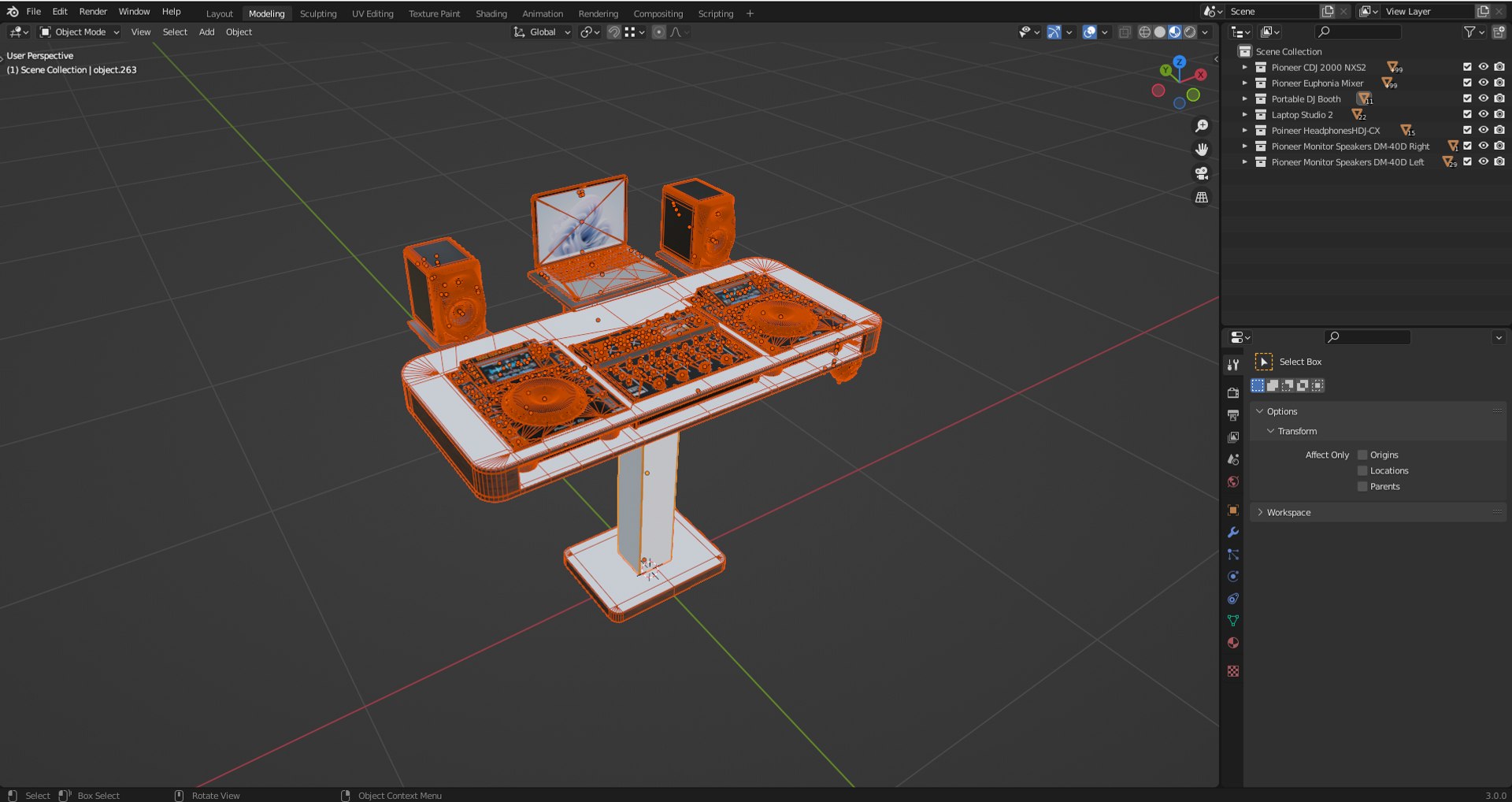The image size is (1512, 802).
Task: Click the outliner search field
Action: pos(1358,32)
